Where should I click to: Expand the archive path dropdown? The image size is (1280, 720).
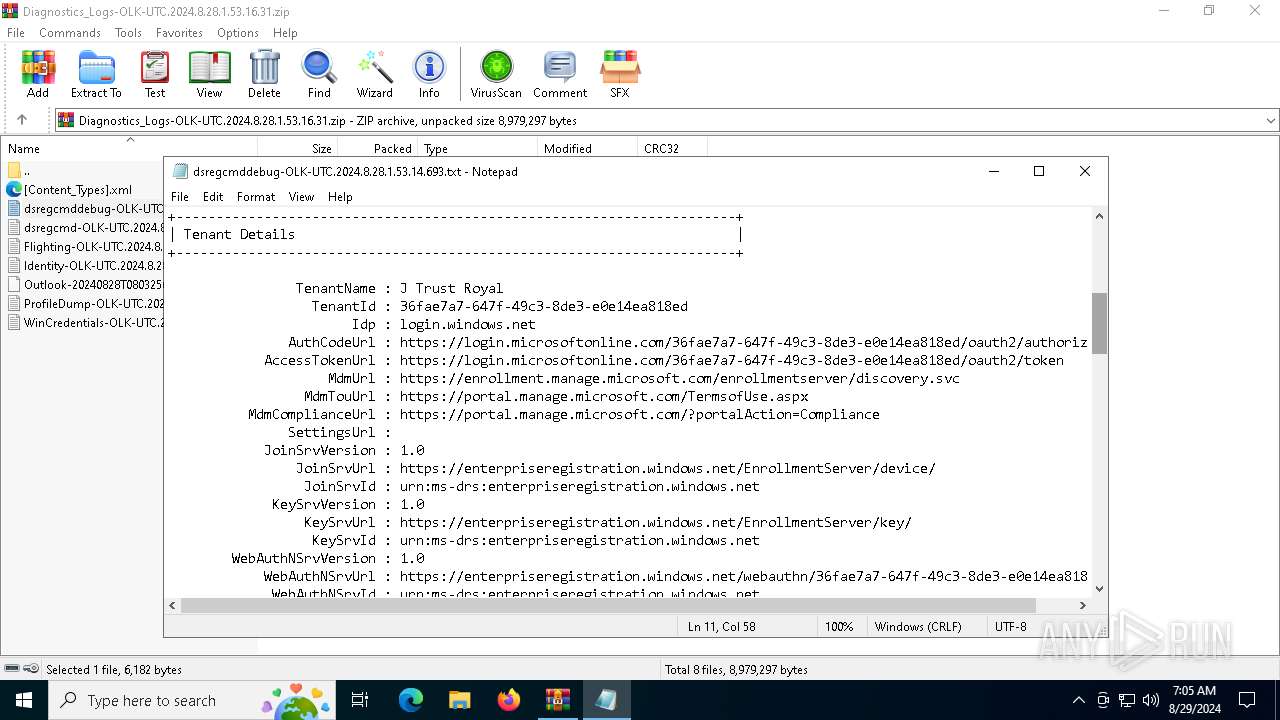pos(1271,120)
